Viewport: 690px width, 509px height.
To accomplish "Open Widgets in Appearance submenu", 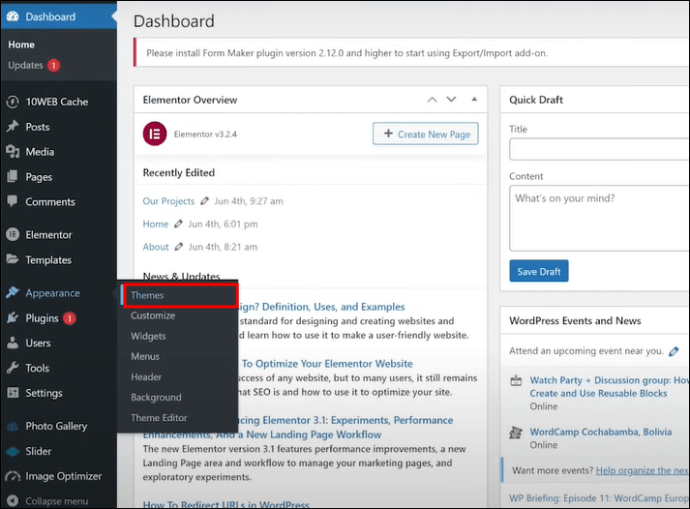I will (148, 336).
